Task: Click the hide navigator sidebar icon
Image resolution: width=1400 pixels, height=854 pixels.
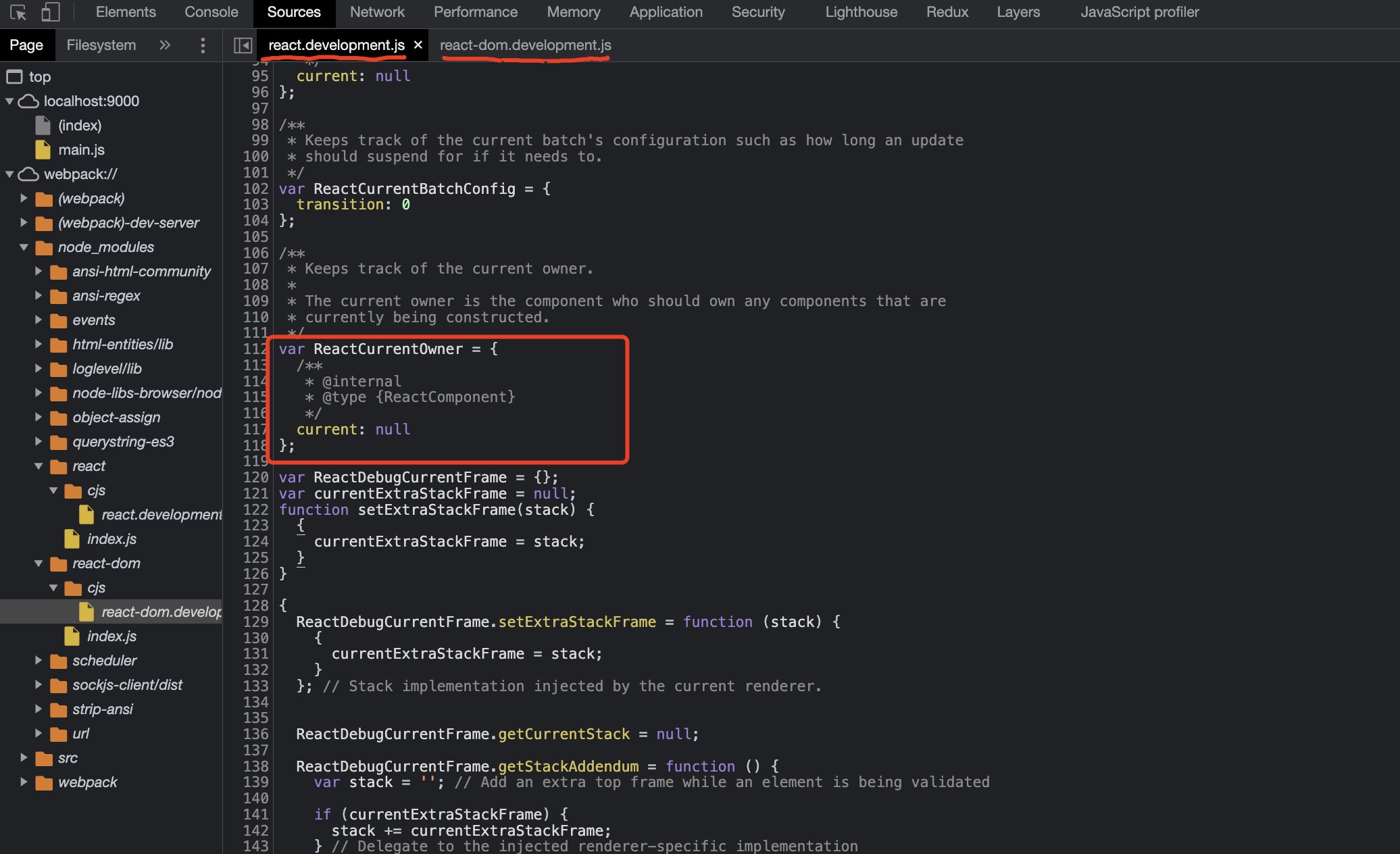Action: (243, 45)
